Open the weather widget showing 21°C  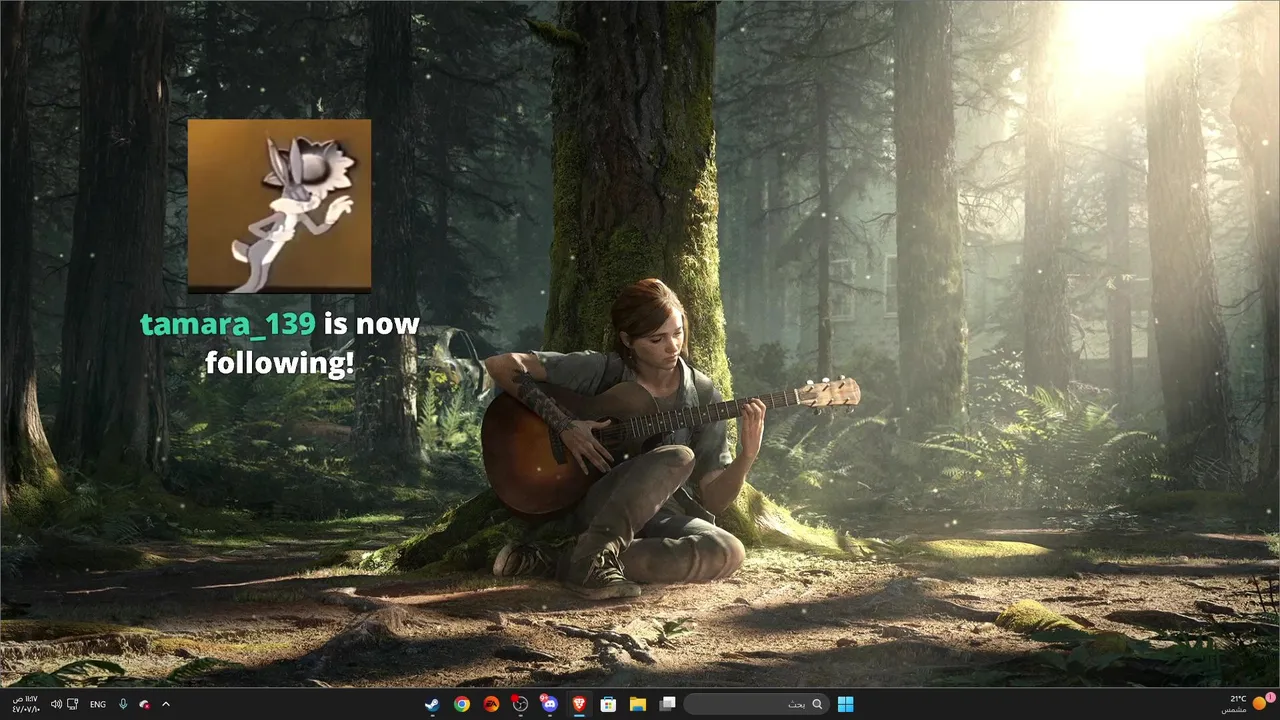[1247, 704]
